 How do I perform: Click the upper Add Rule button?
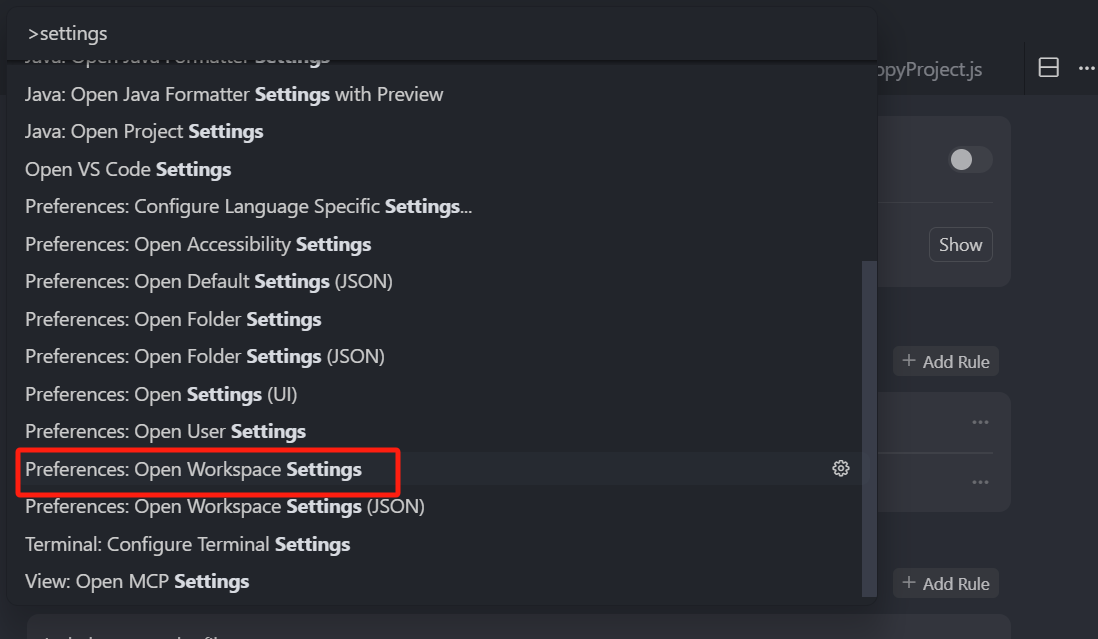pos(945,361)
